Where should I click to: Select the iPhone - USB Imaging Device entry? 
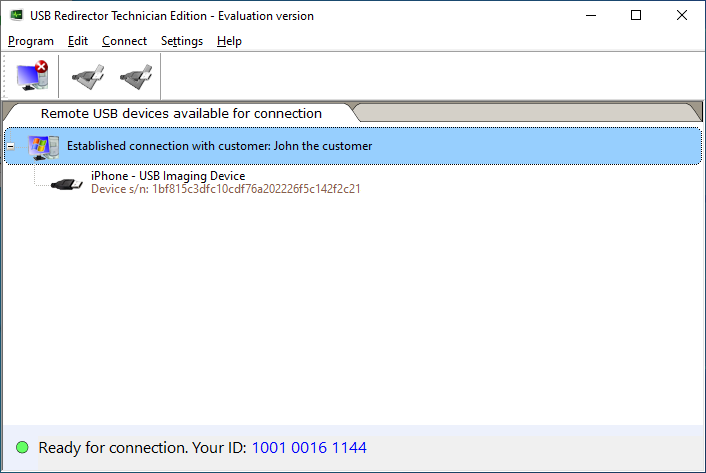pyautogui.click(x=168, y=176)
